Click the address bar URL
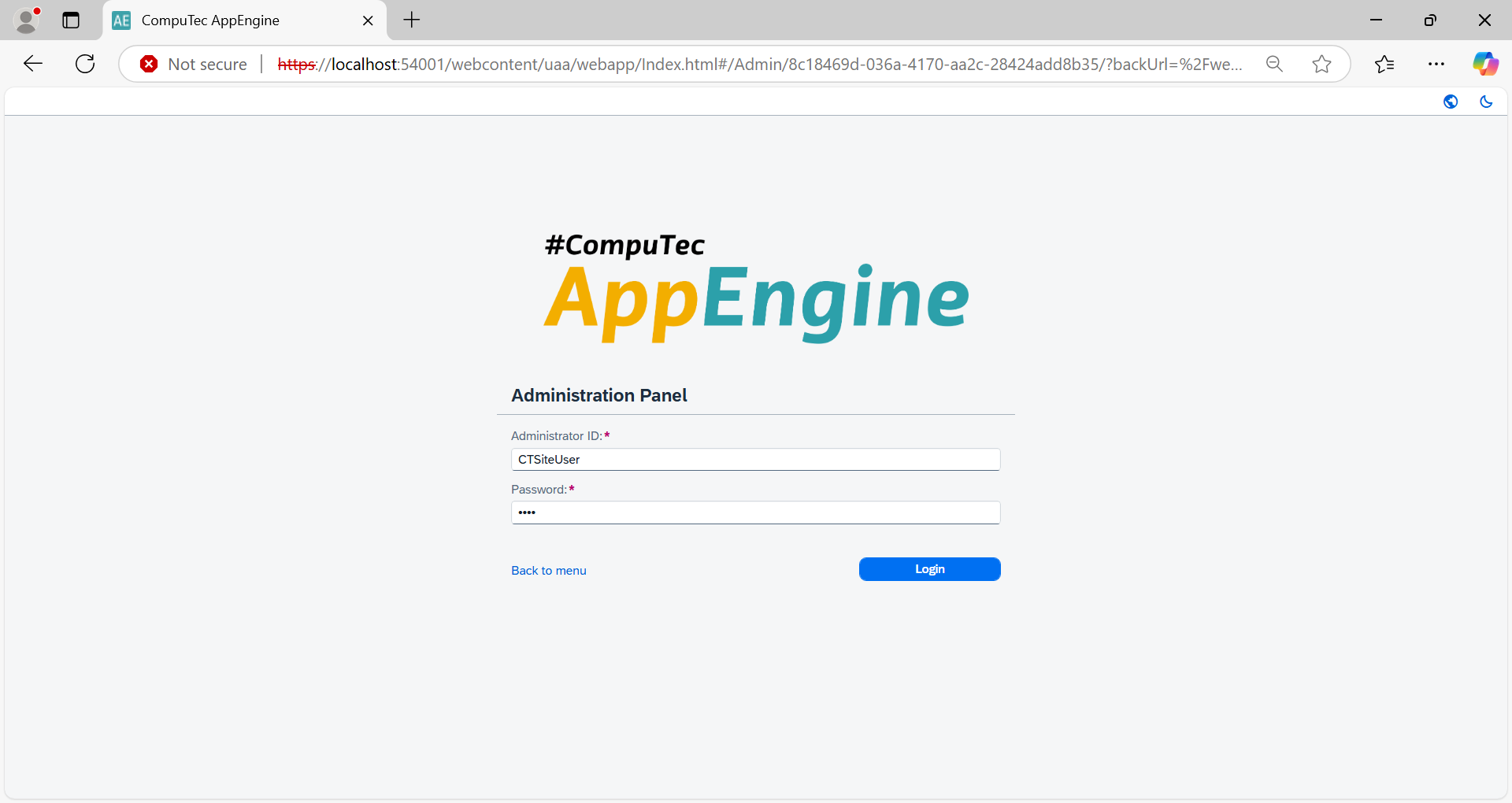 point(709,64)
